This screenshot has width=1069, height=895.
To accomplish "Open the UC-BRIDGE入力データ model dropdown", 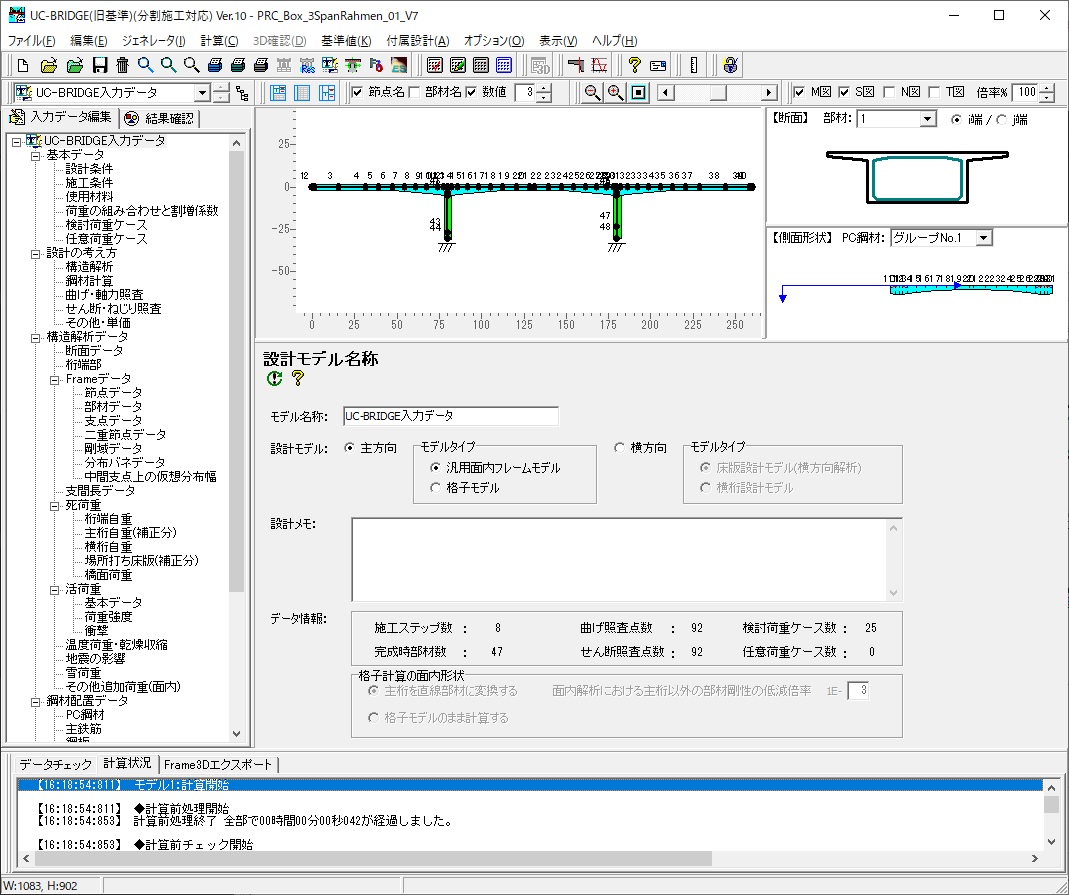I will 202,93.
